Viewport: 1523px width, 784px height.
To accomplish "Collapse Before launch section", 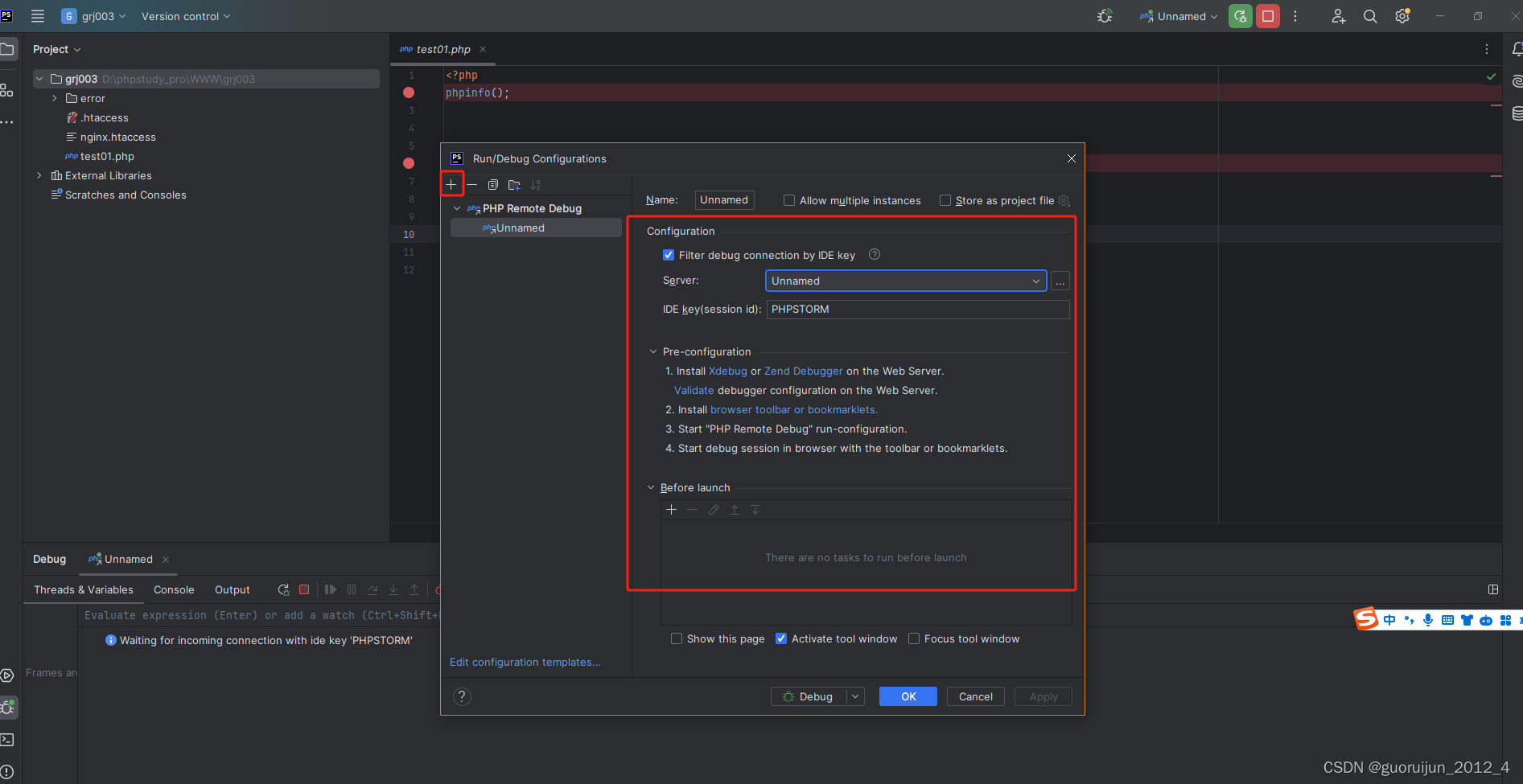I will coord(652,488).
